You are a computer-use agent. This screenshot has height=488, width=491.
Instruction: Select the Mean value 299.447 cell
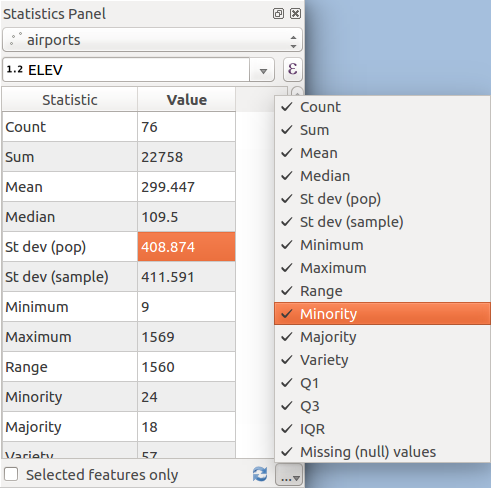click(186, 187)
